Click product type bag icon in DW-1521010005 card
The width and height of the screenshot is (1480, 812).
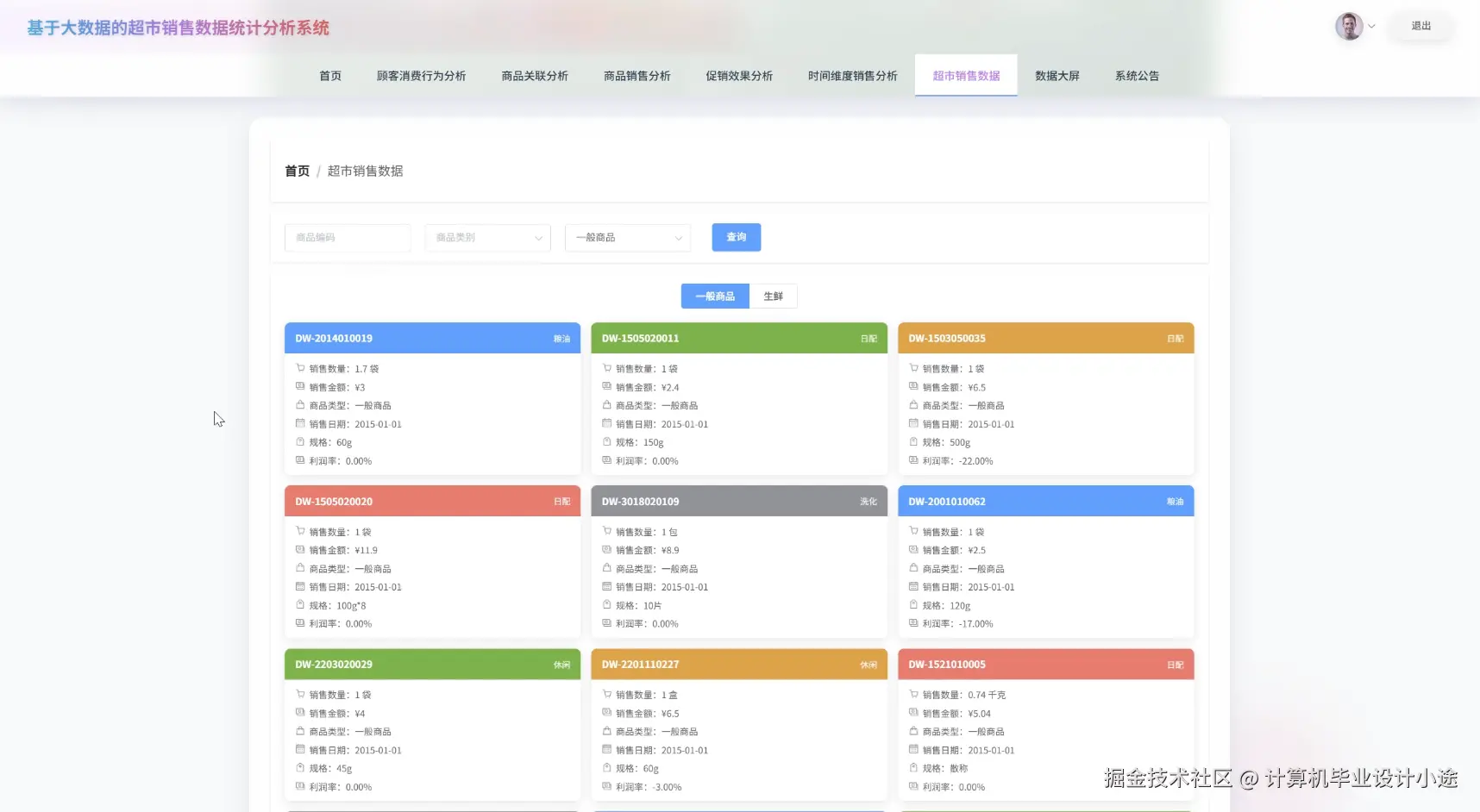point(913,731)
